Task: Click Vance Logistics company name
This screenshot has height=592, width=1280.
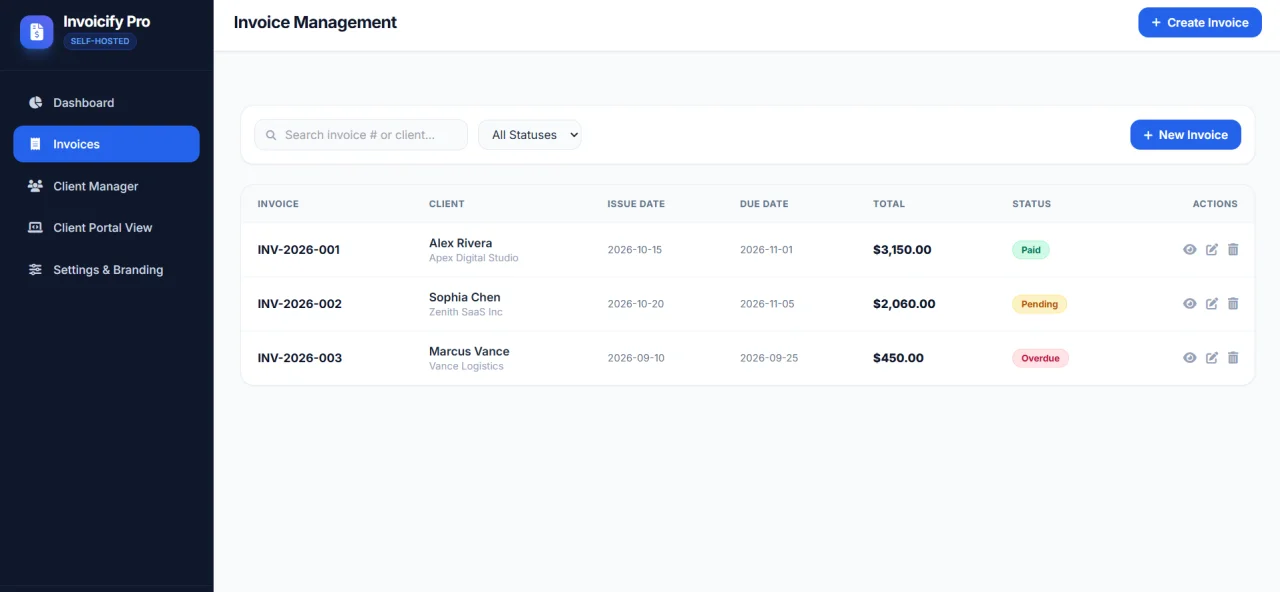Action: pos(466,366)
